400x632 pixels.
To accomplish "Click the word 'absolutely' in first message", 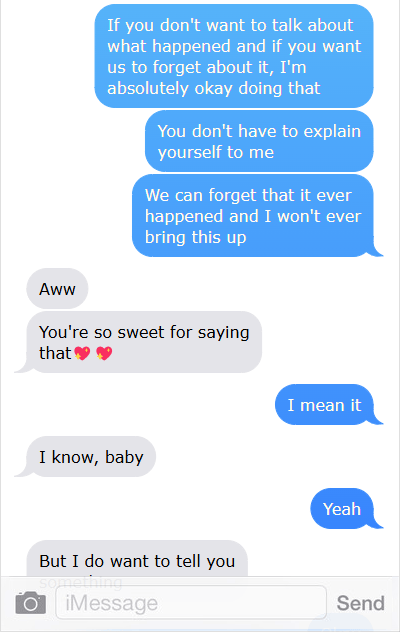I will pyautogui.click(x=148, y=88).
